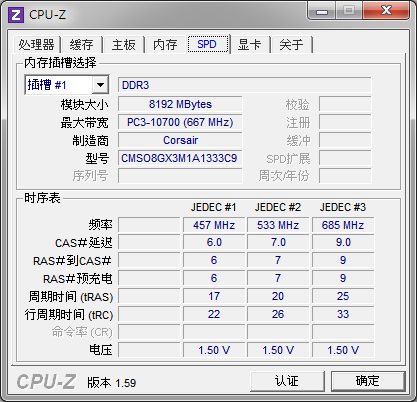417x402 pixels.
Task: Click the empty 周次/年份 field
Action: (x=345, y=176)
